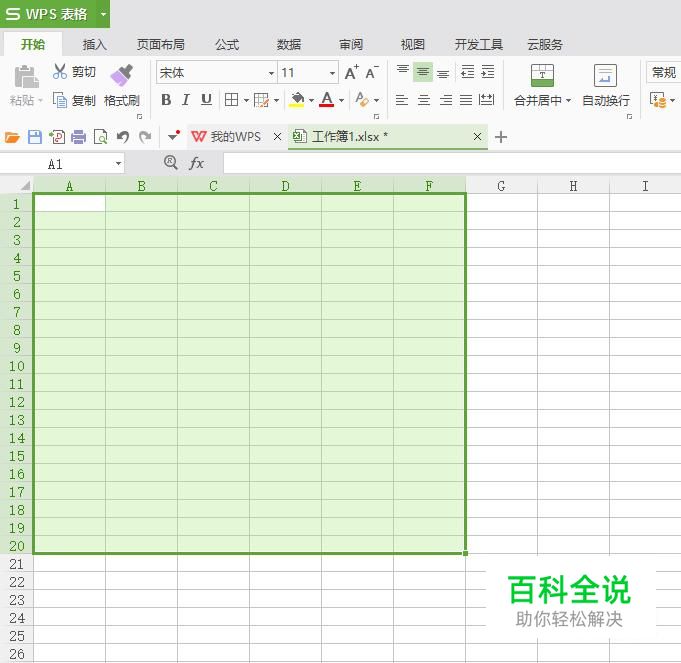
Task: Click the clear format eraser icon
Action: point(361,99)
